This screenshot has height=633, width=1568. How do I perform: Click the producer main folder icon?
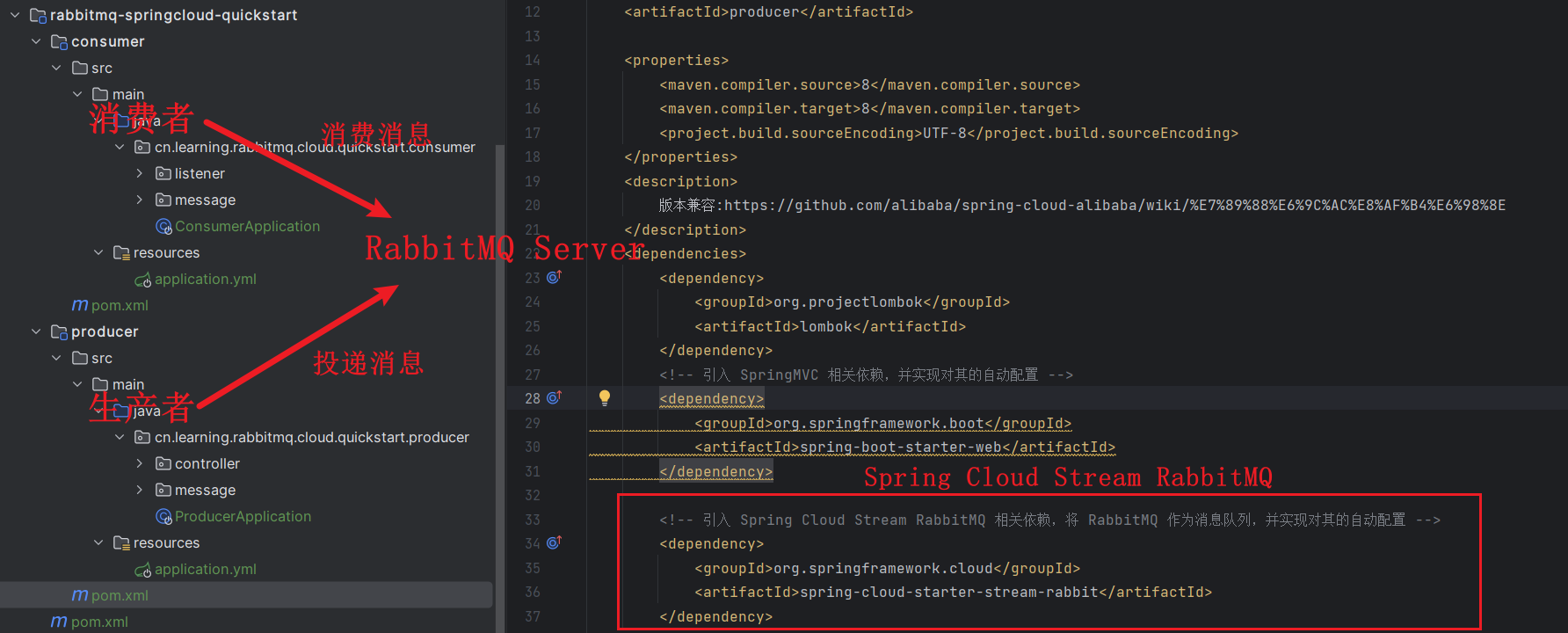pyautogui.click(x=100, y=384)
